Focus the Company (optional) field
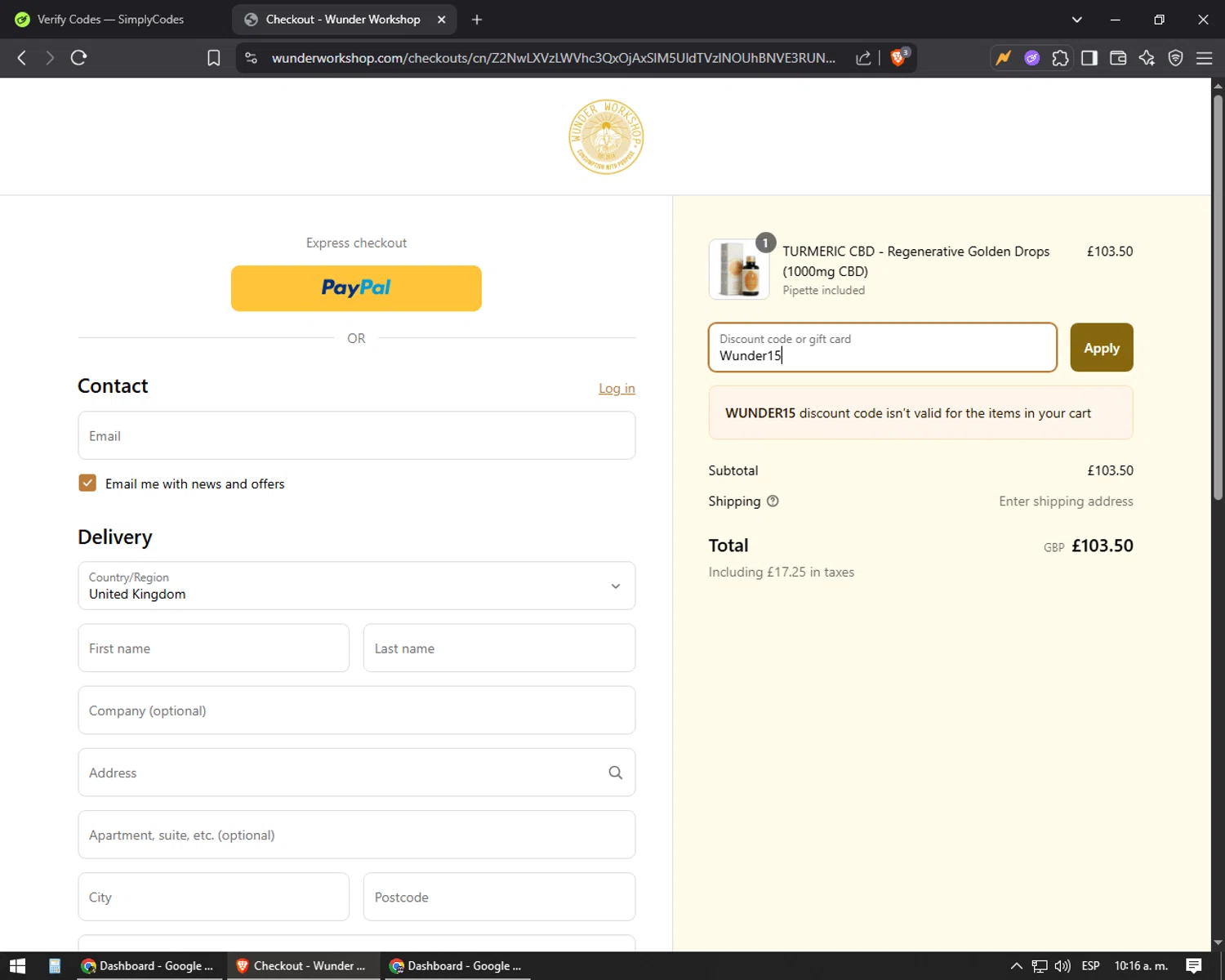 (357, 710)
